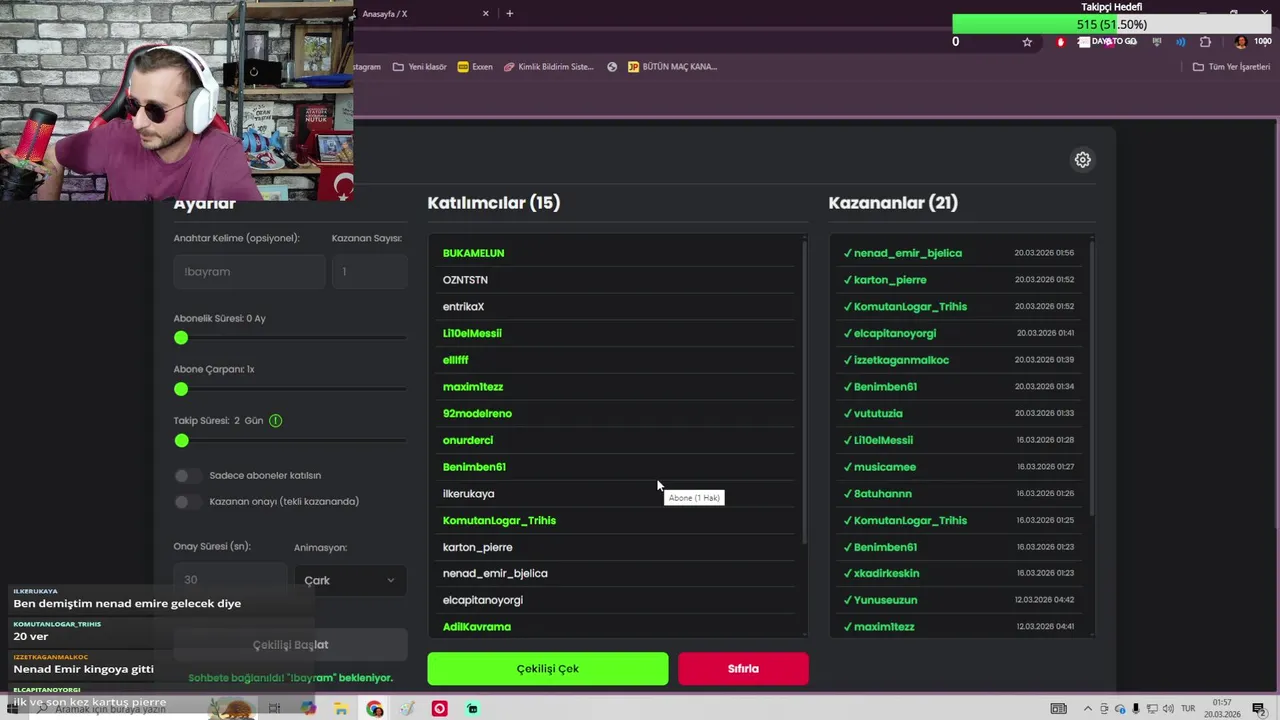Toggle Kazanan onayı (tekli kazananda) switch
The height and width of the screenshot is (720, 1280).
point(186,502)
